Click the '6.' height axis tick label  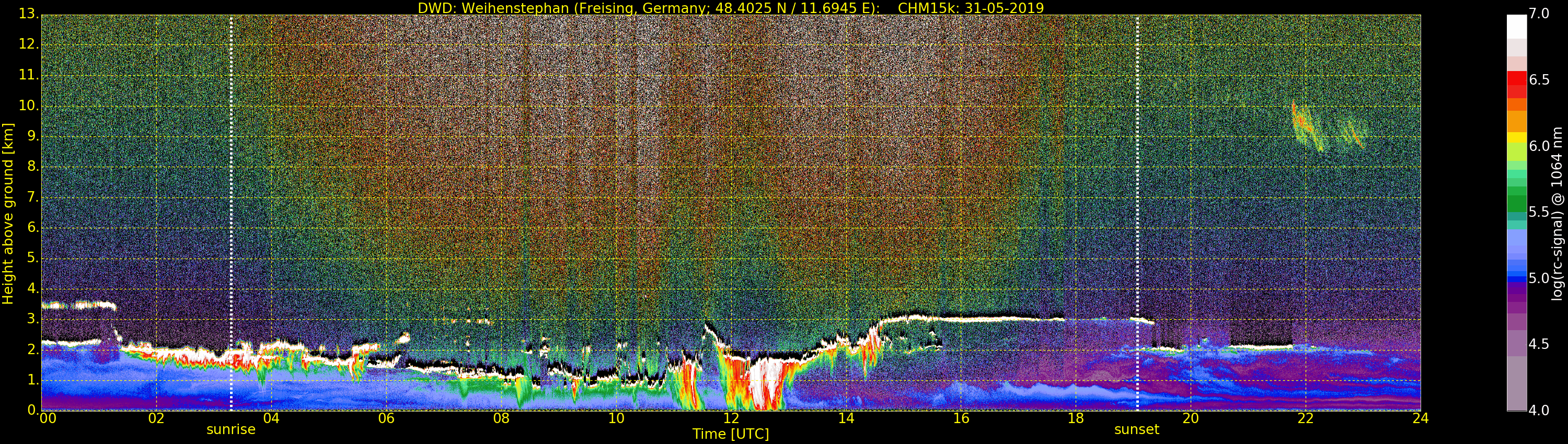(33, 227)
